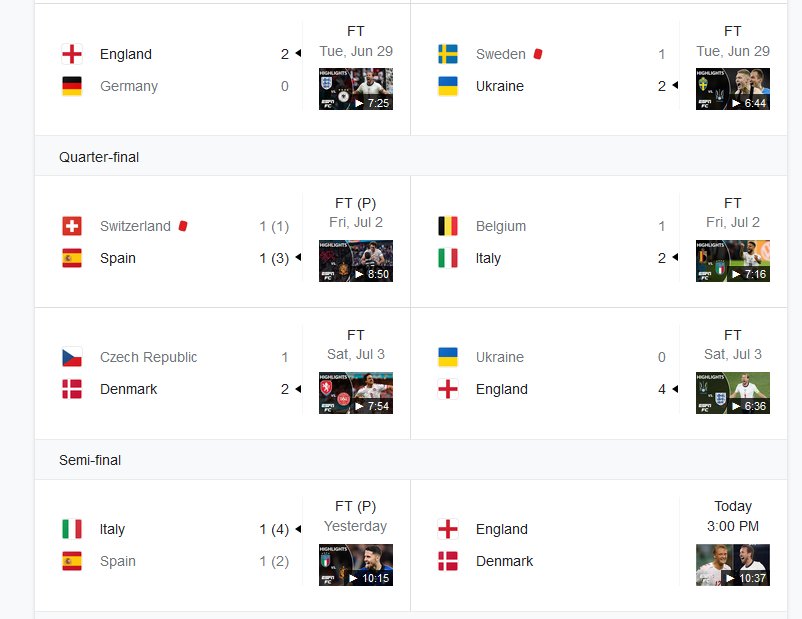Click Sweden's red card icon
Image resolution: width=802 pixels, height=619 pixels.
(538, 54)
